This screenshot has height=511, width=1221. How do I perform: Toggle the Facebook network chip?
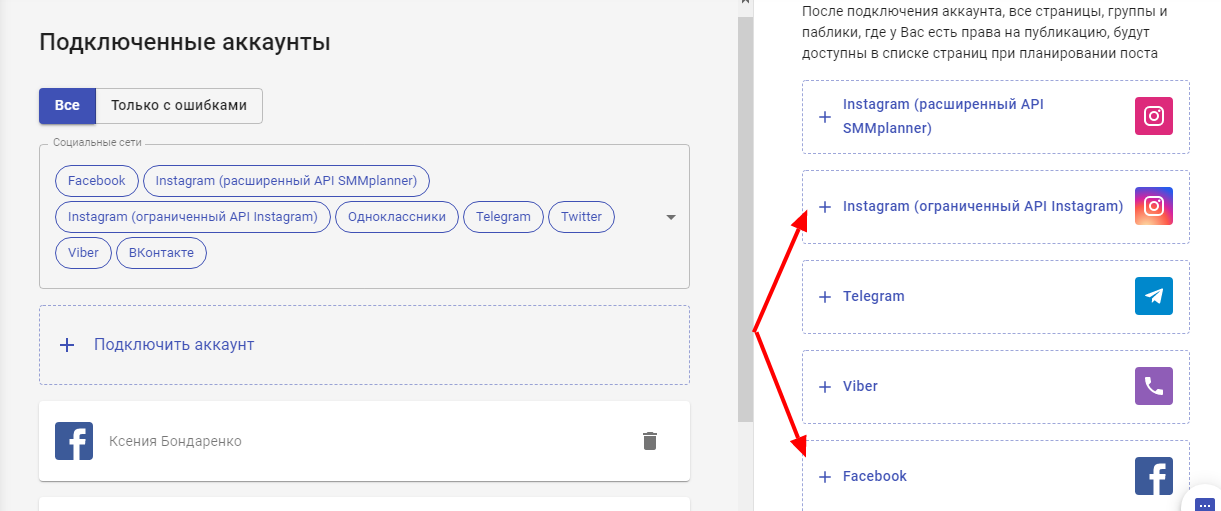(x=96, y=181)
